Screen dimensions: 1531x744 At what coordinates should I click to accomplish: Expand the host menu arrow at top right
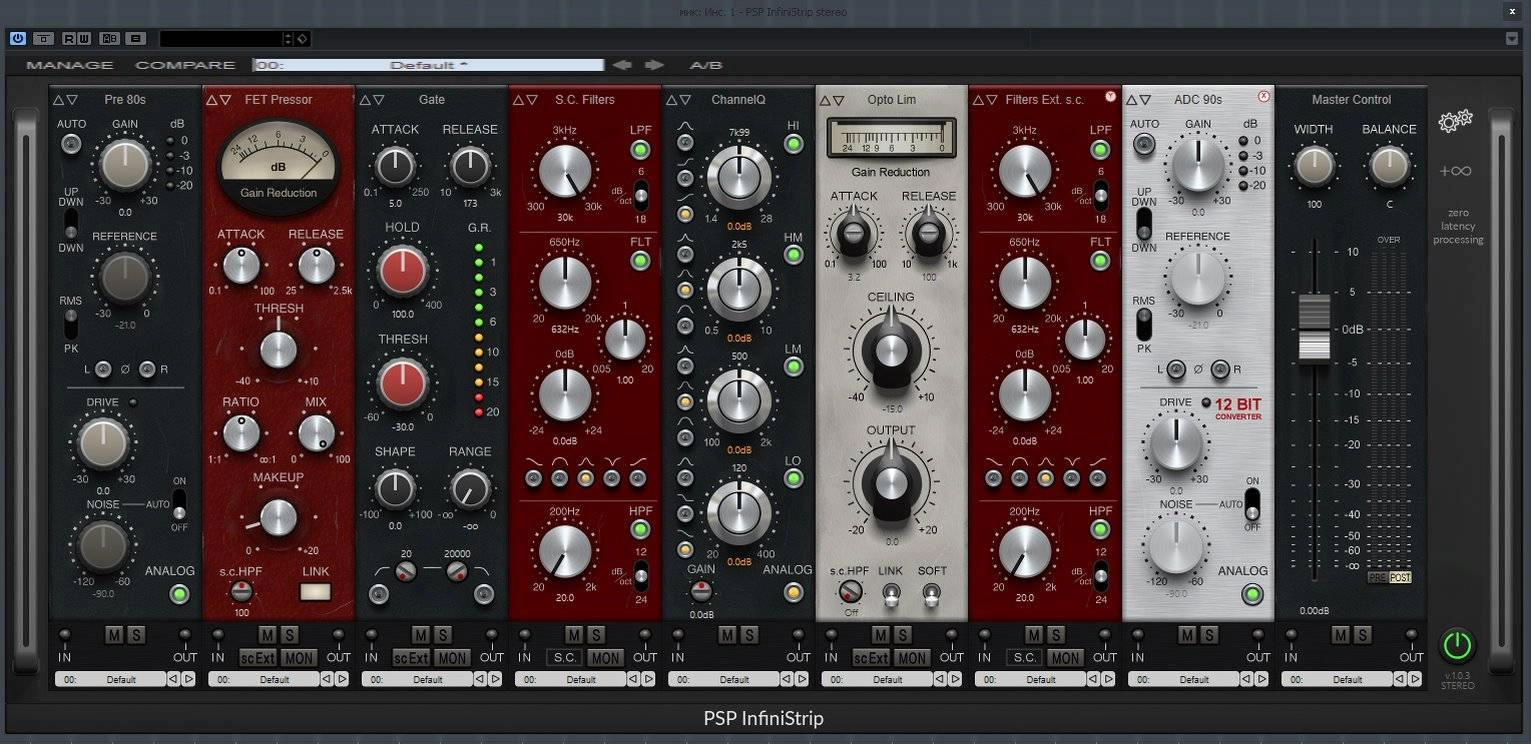click(x=1512, y=39)
